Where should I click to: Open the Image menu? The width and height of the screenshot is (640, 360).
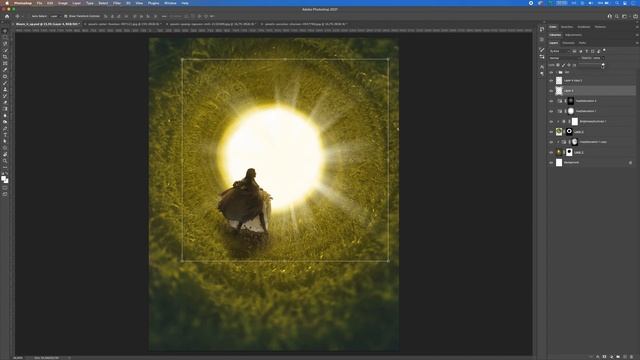click(62, 3)
